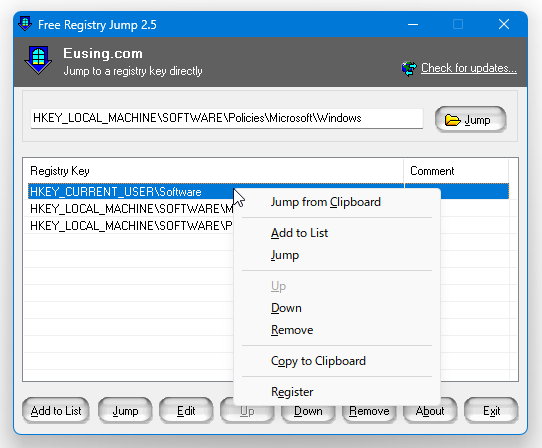
Task: Click the Eusing blue arrow logo
Action: click(38, 60)
